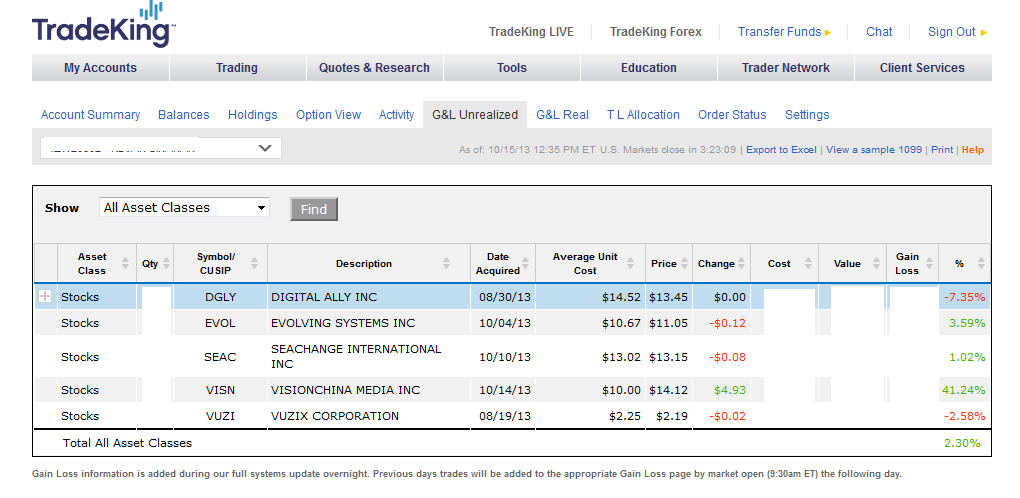Switch to the Activity tab

(397, 114)
